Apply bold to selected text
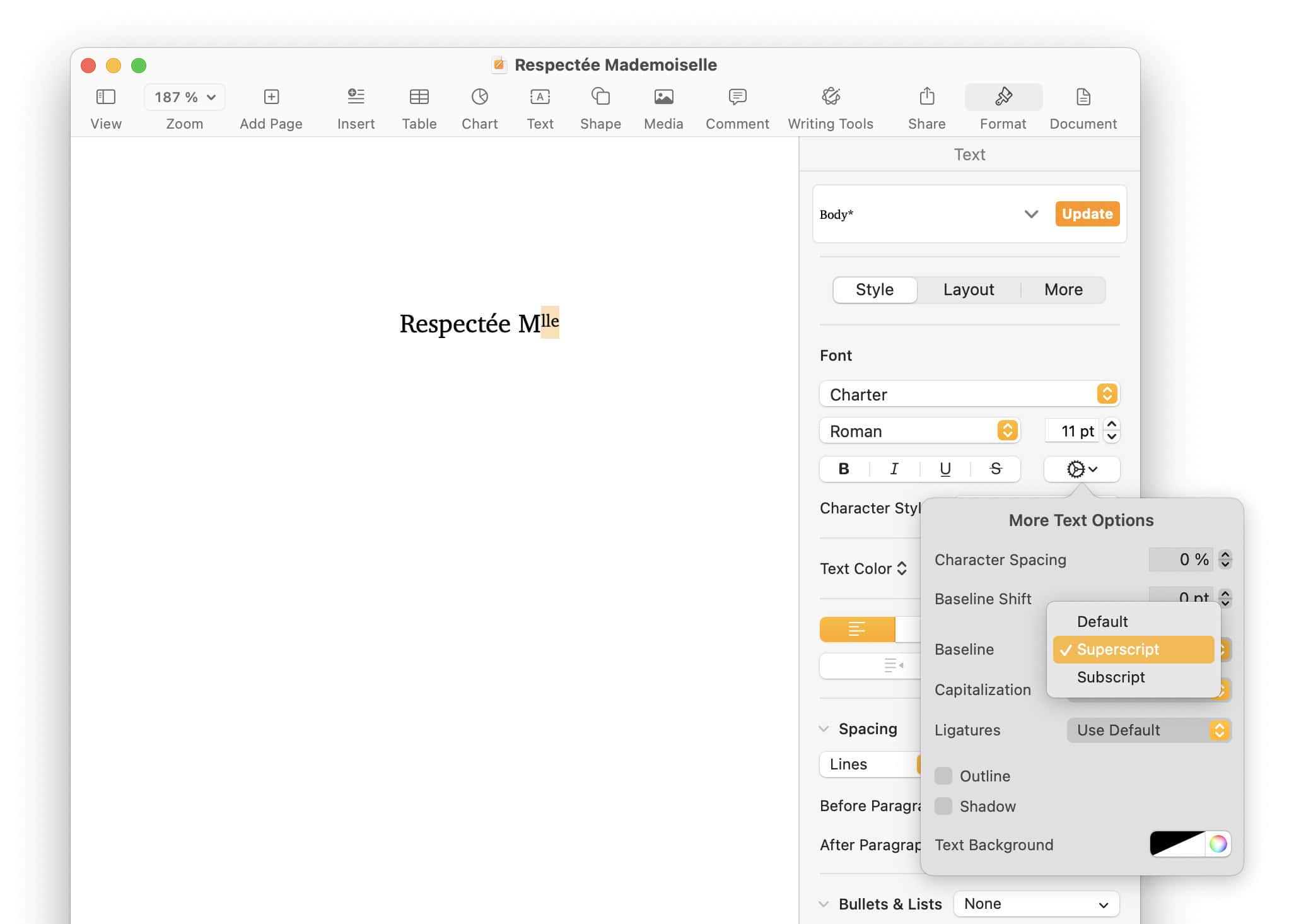1289x924 pixels. click(843, 469)
